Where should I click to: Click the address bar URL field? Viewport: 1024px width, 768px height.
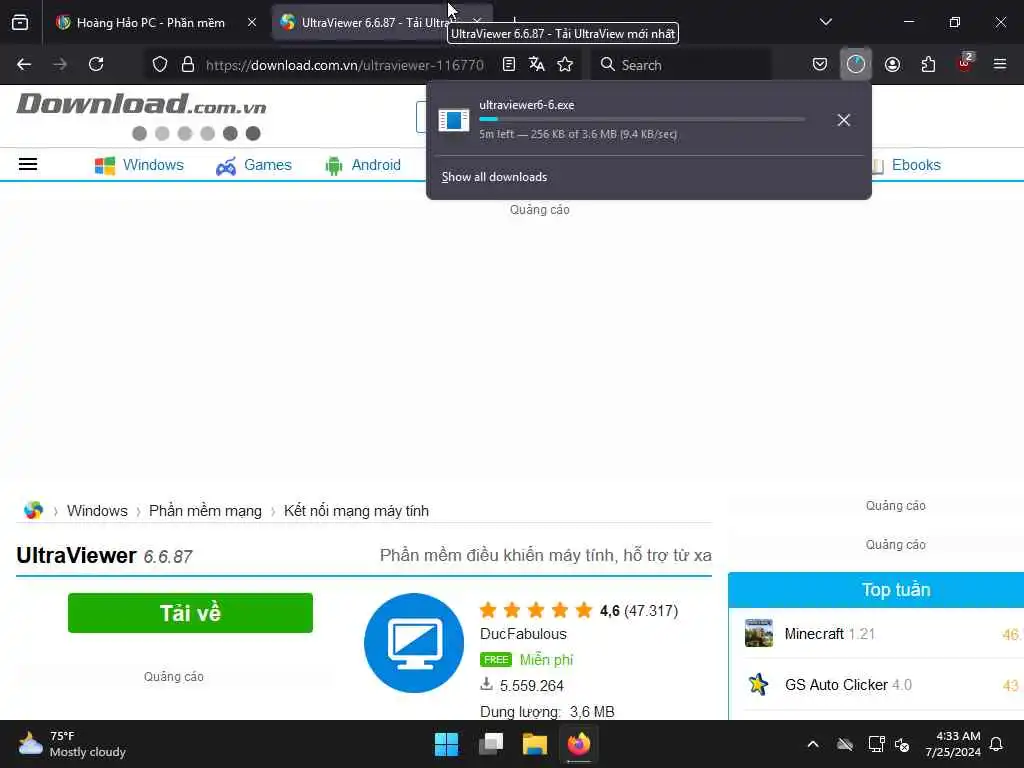345,65
